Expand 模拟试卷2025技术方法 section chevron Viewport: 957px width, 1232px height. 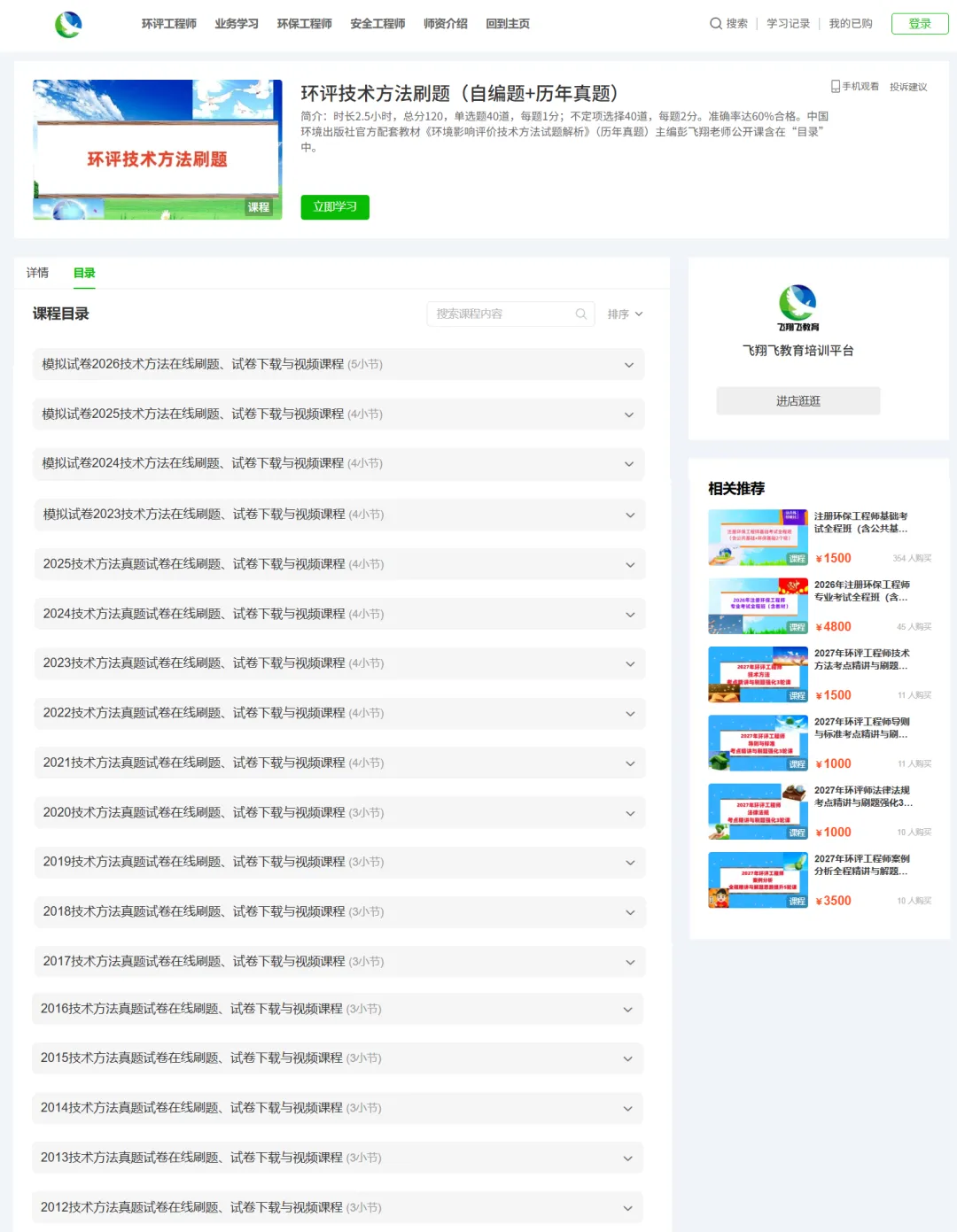point(629,415)
